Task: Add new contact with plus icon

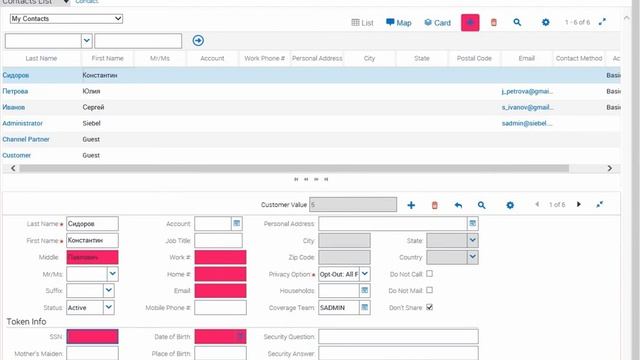Action: click(x=411, y=205)
